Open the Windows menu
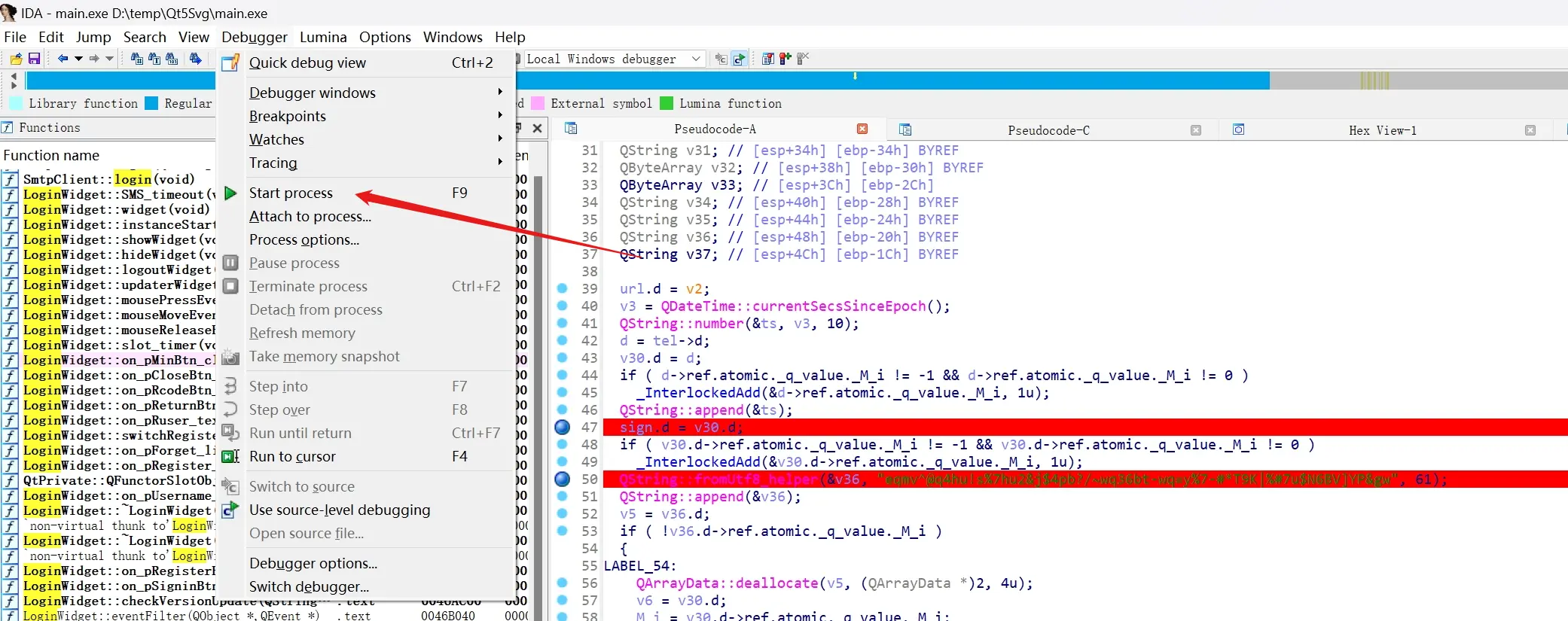 [453, 37]
